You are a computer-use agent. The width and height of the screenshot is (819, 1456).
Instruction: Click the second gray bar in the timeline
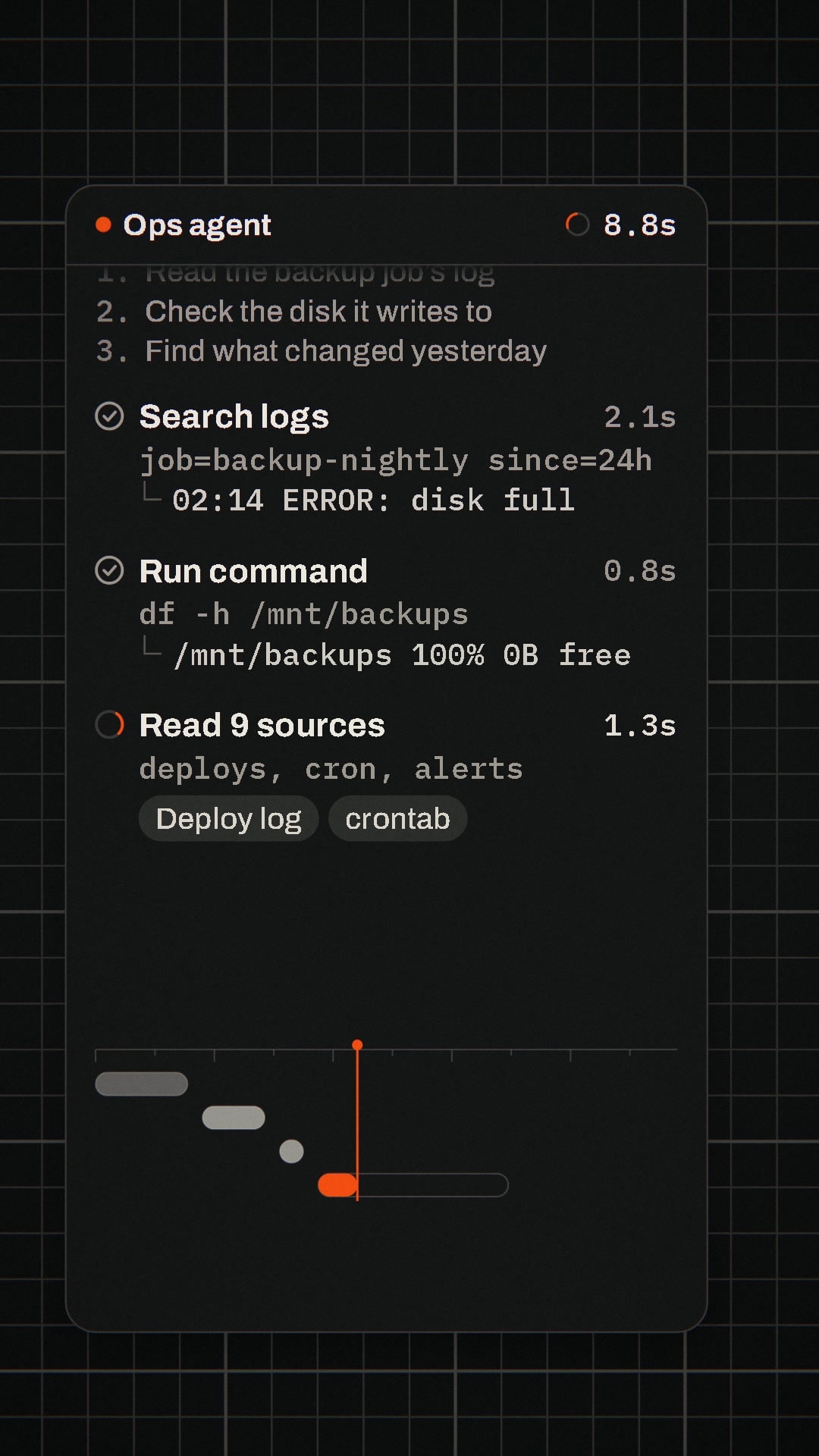click(x=234, y=1118)
